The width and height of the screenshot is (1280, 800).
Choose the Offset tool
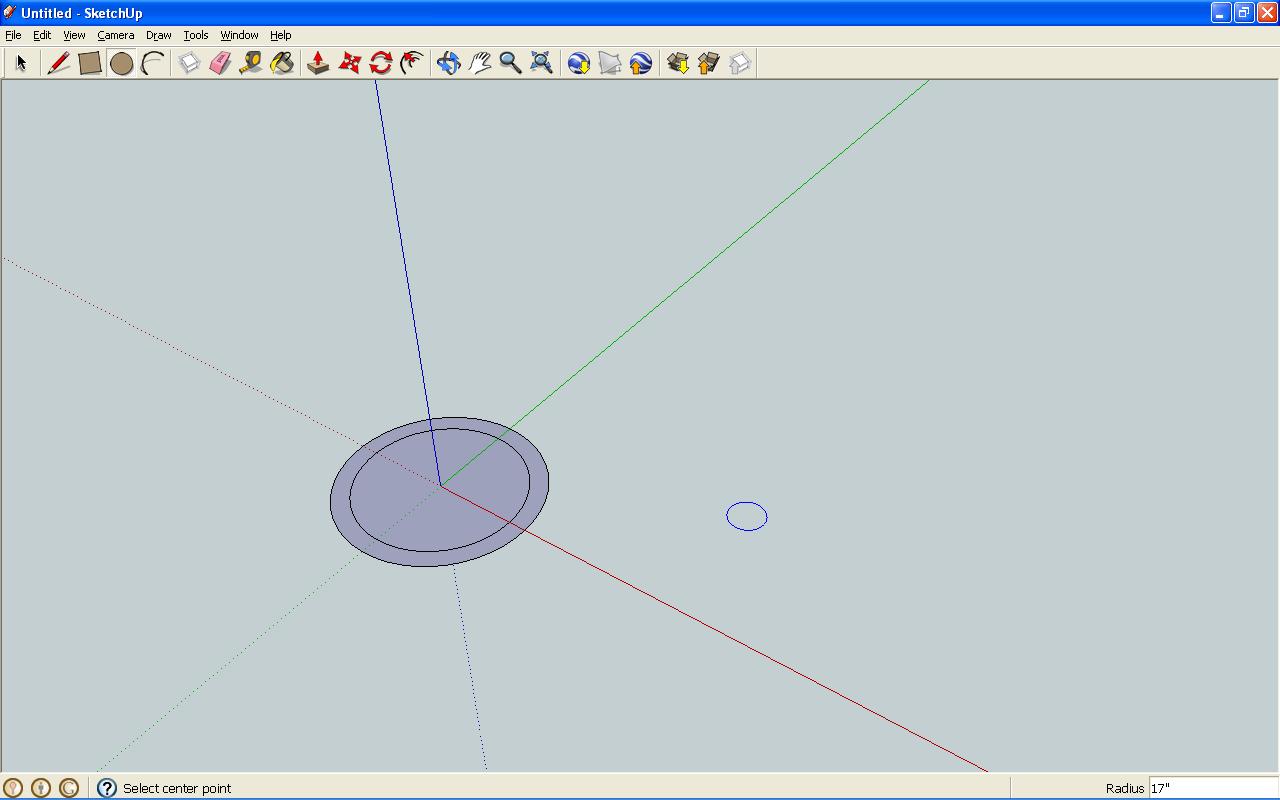point(411,63)
